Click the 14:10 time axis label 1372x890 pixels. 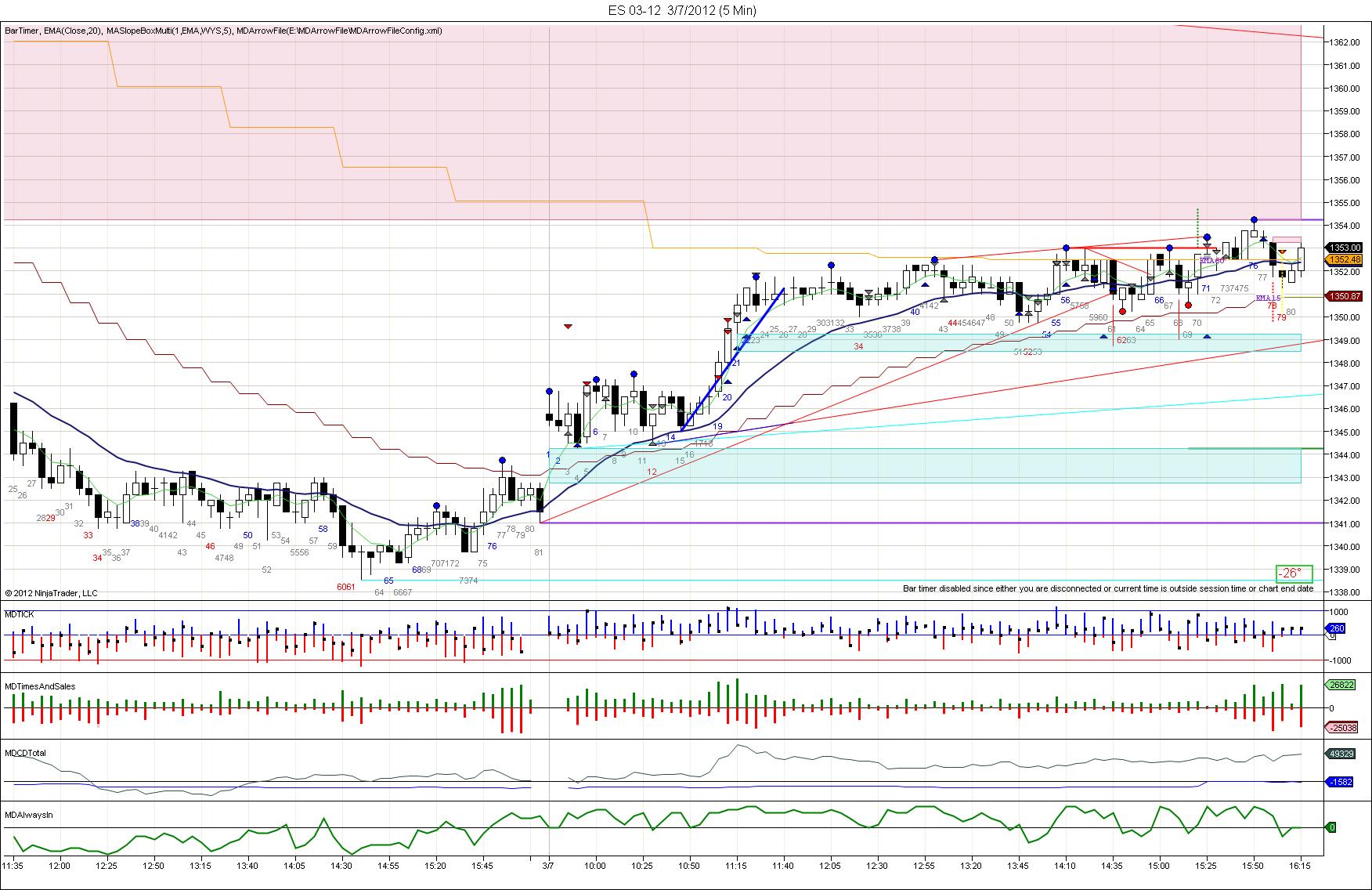tap(1065, 866)
